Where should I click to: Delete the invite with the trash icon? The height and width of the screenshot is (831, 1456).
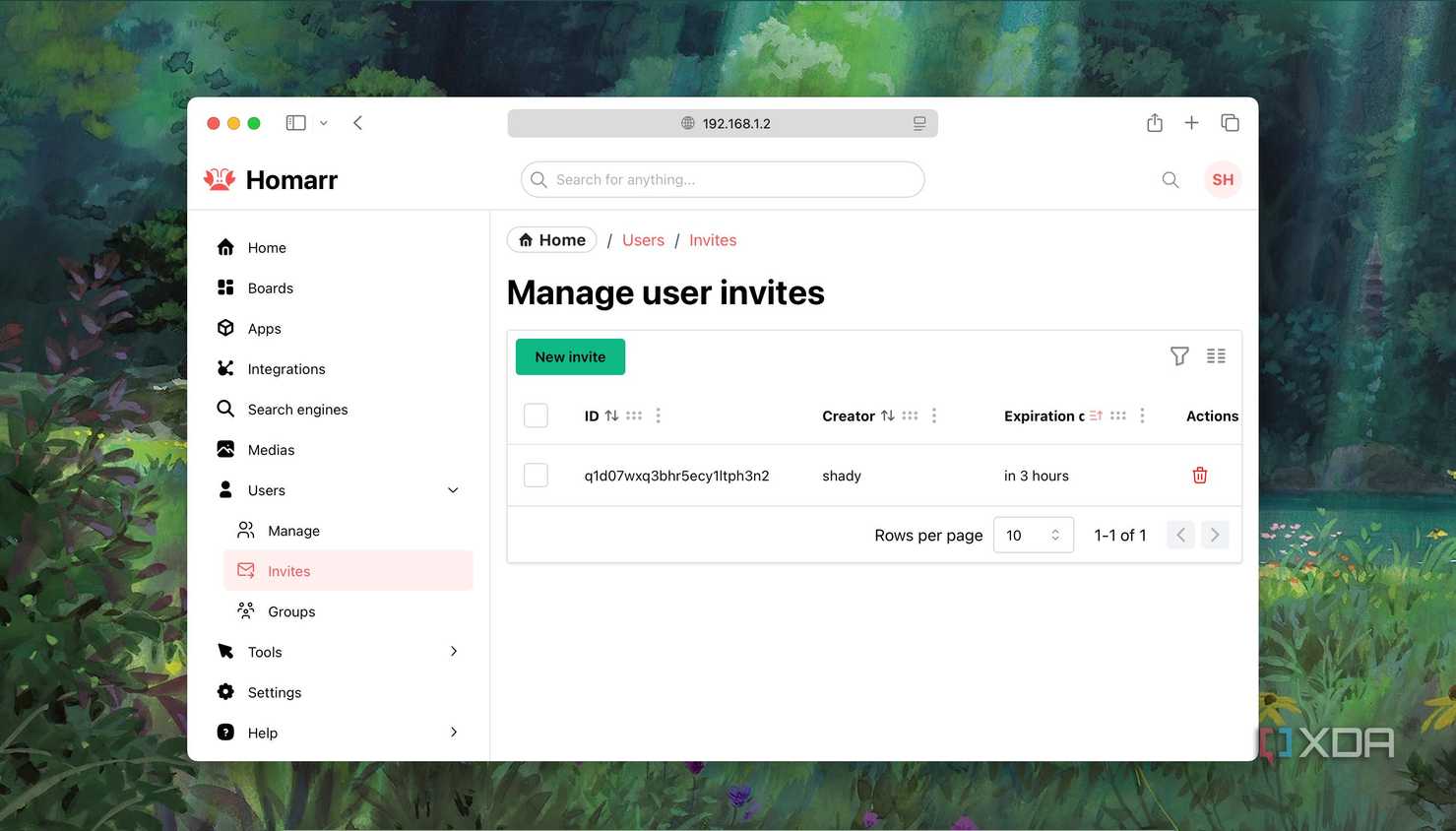click(x=1200, y=476)
